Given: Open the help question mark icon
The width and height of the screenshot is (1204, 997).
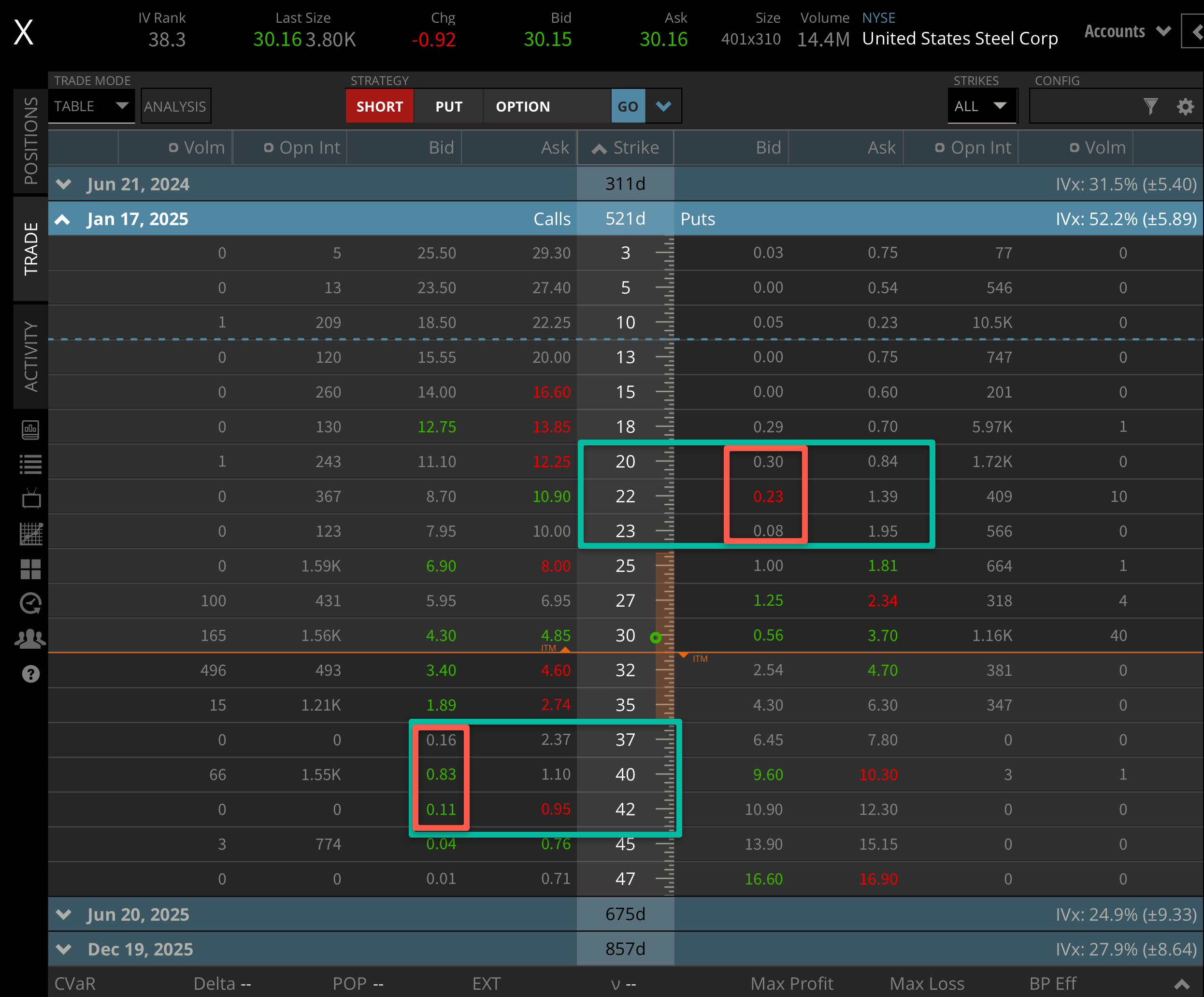Looking at the screenshot, I should tap(30, 674).
